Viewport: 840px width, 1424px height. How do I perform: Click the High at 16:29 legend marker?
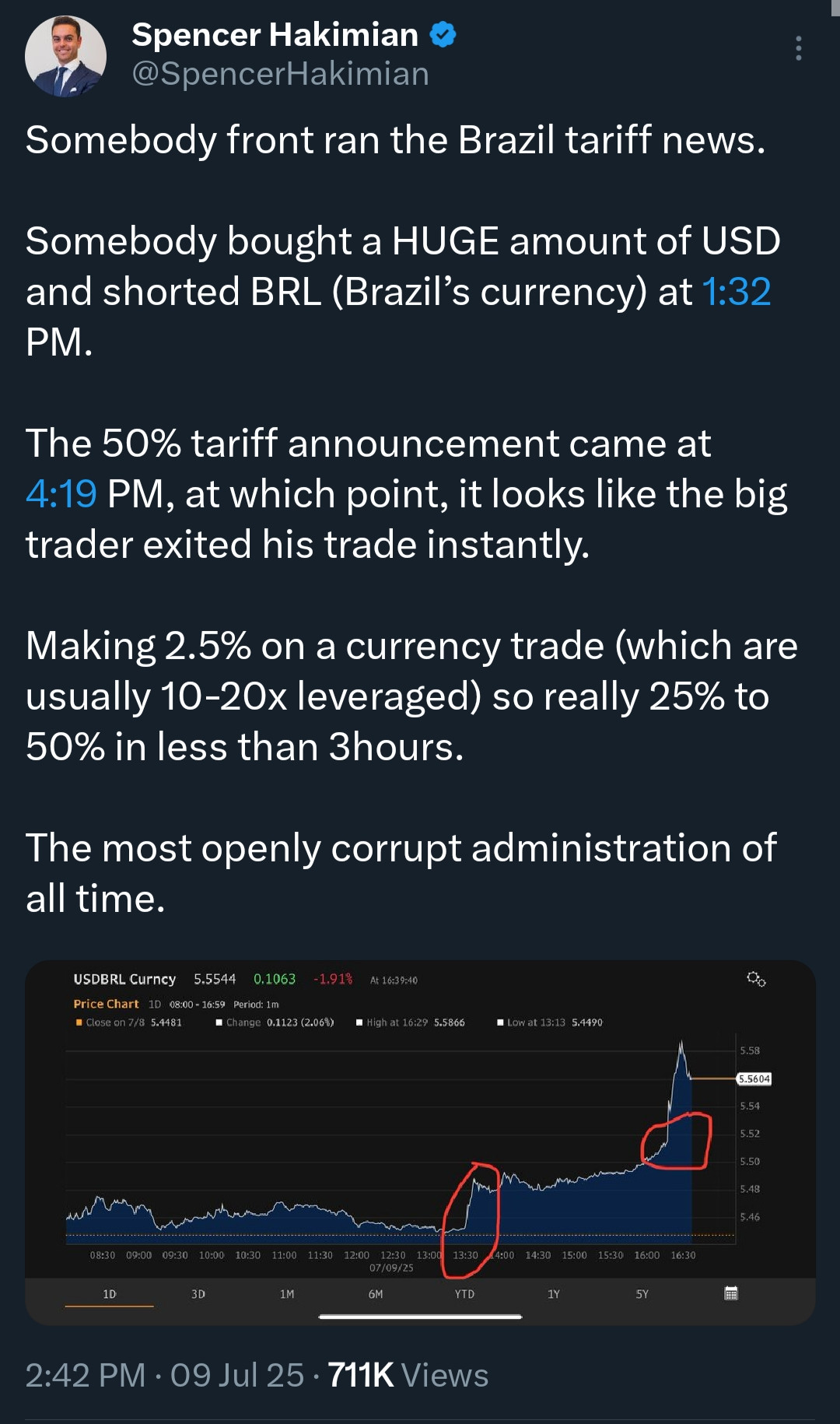point(359,1022)
